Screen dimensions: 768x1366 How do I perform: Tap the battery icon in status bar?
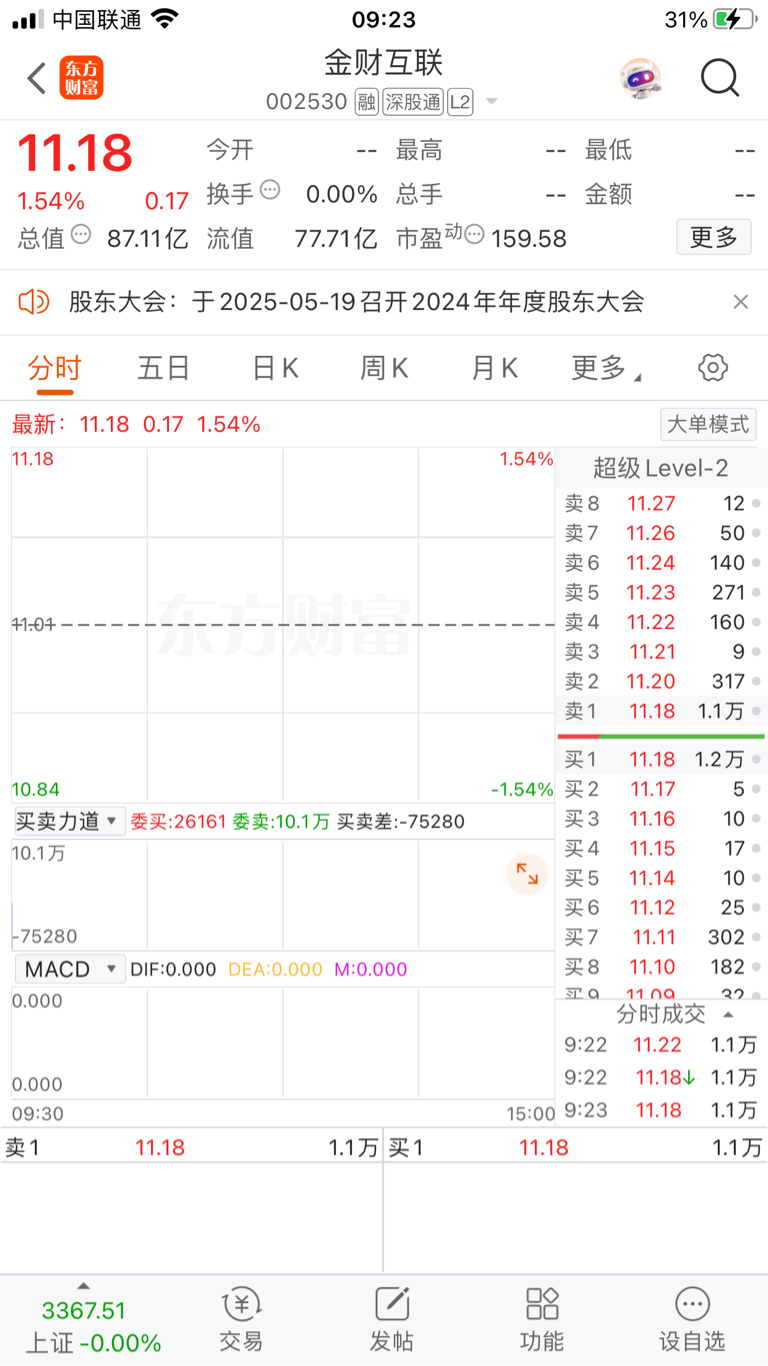(735, 19)
